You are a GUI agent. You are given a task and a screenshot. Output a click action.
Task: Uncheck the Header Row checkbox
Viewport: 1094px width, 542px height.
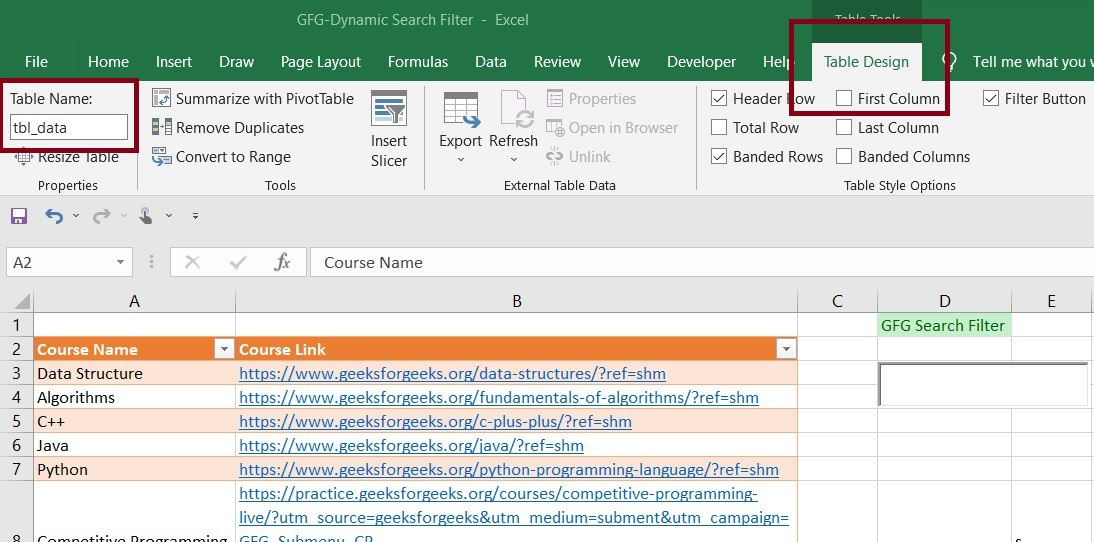point(719,98)
